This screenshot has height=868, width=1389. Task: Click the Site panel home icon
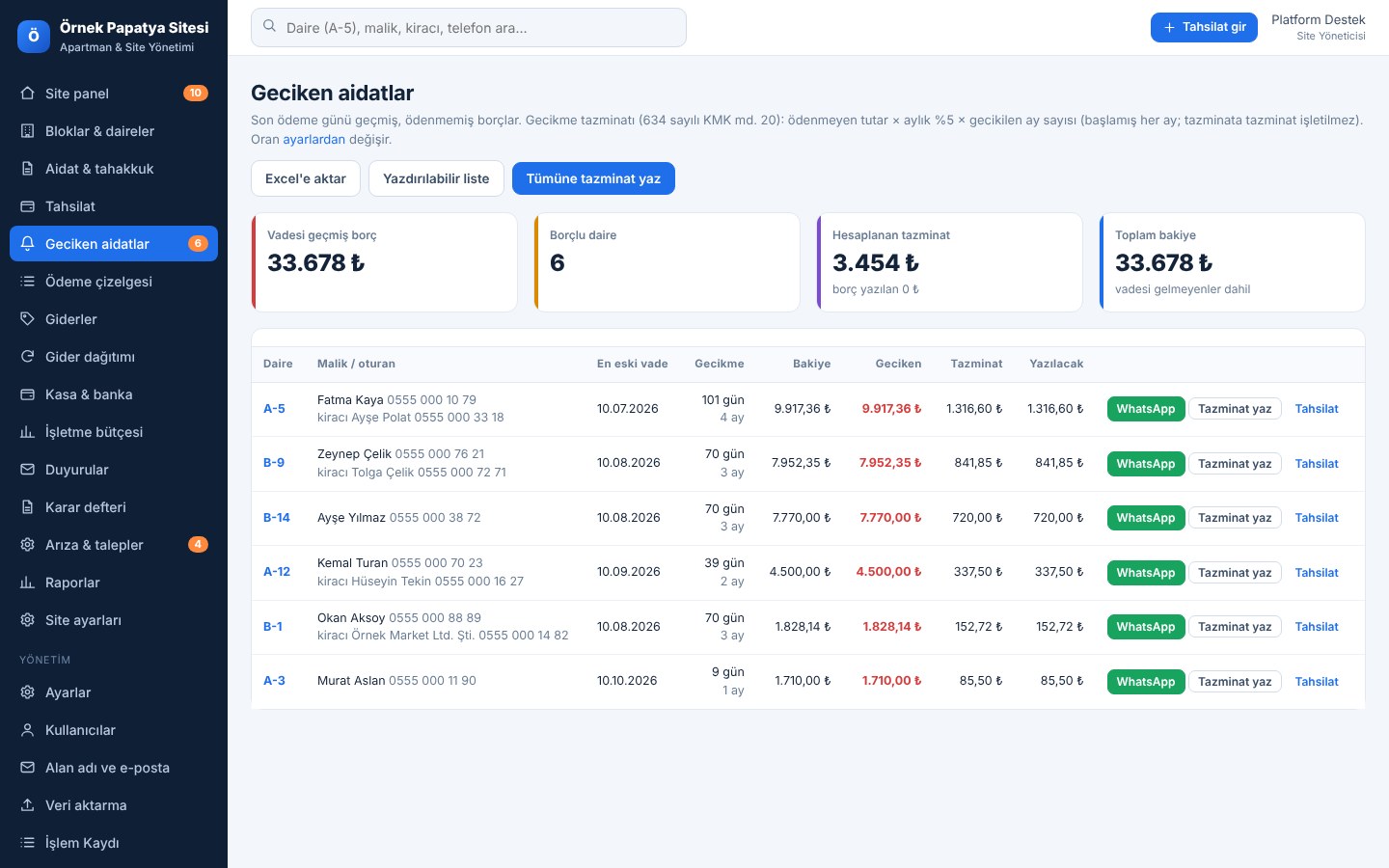point(27,94)
